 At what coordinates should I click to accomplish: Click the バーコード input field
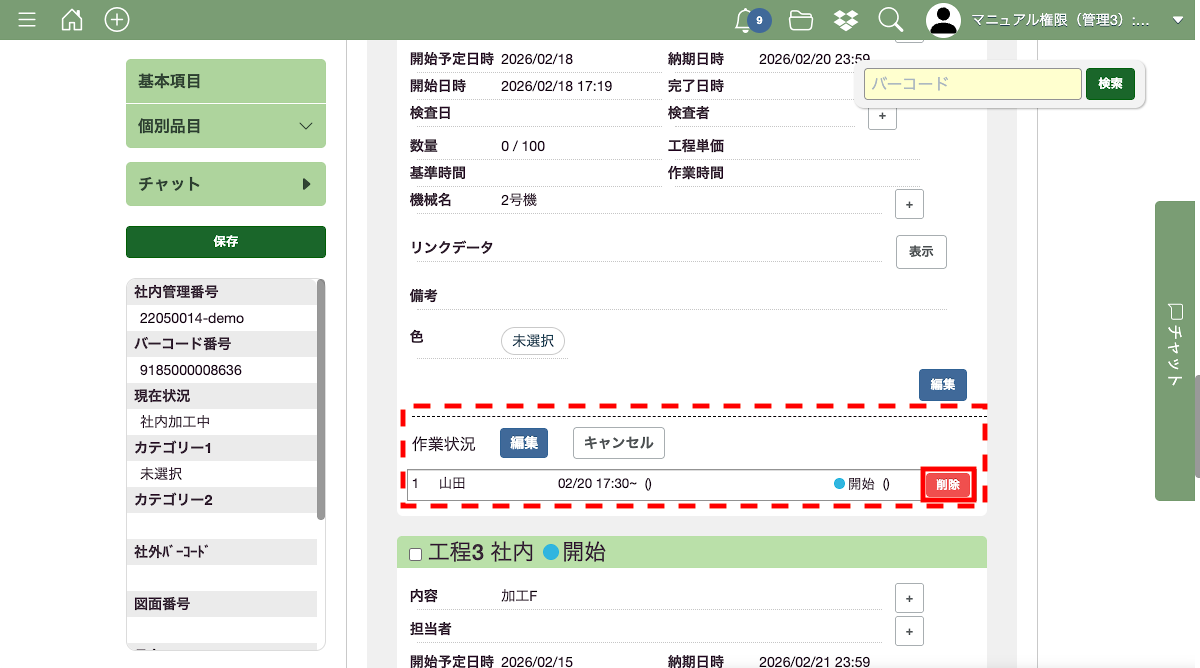coord(972,84)
